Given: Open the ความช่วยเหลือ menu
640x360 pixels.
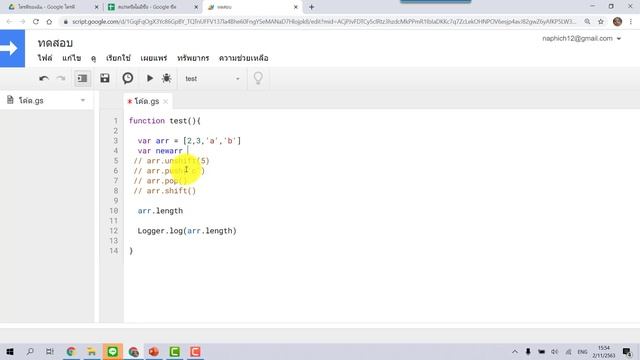Looking at the screenshot, I should (x=243, y=58).
